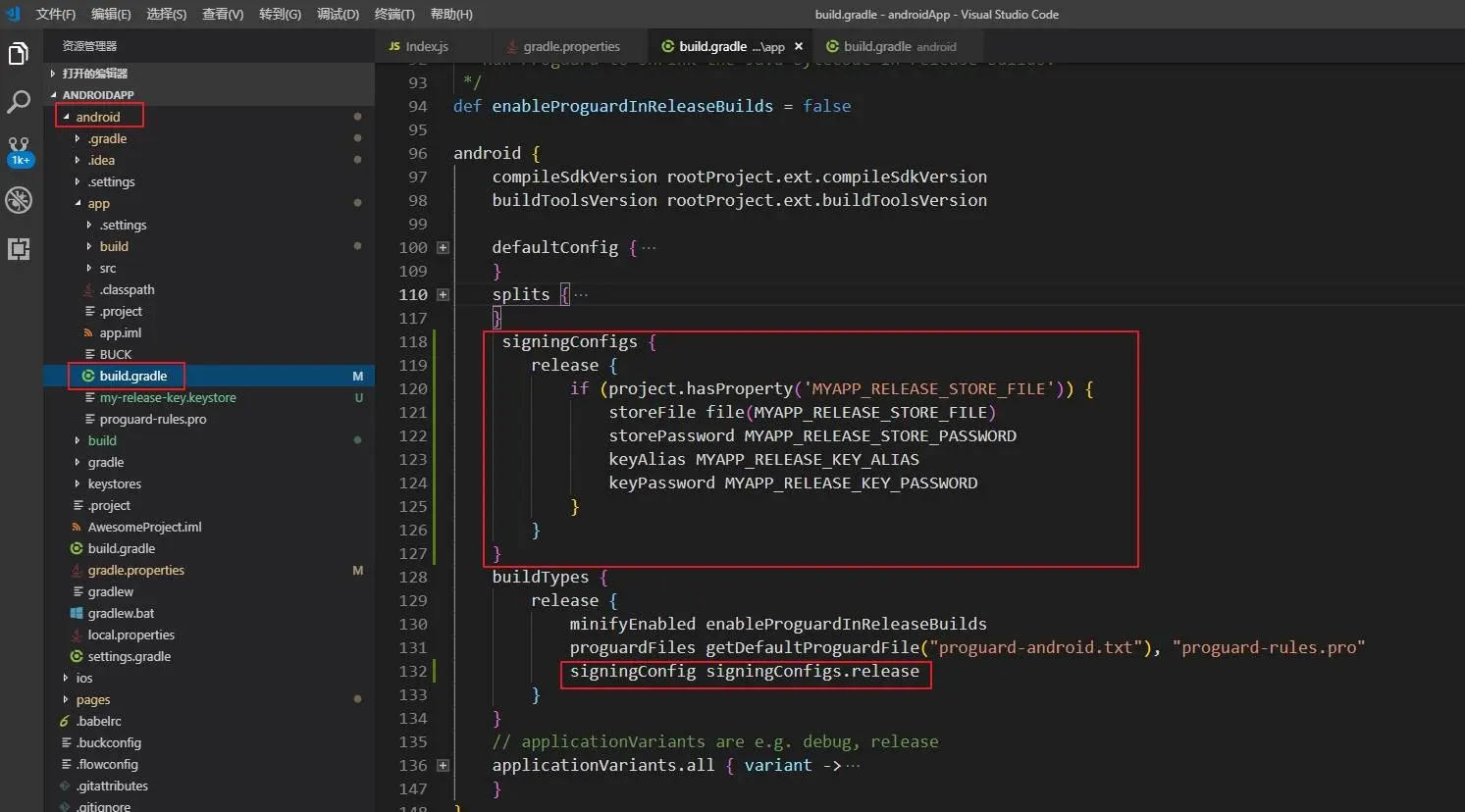Expand the pages folder

(x=66, y=699)
